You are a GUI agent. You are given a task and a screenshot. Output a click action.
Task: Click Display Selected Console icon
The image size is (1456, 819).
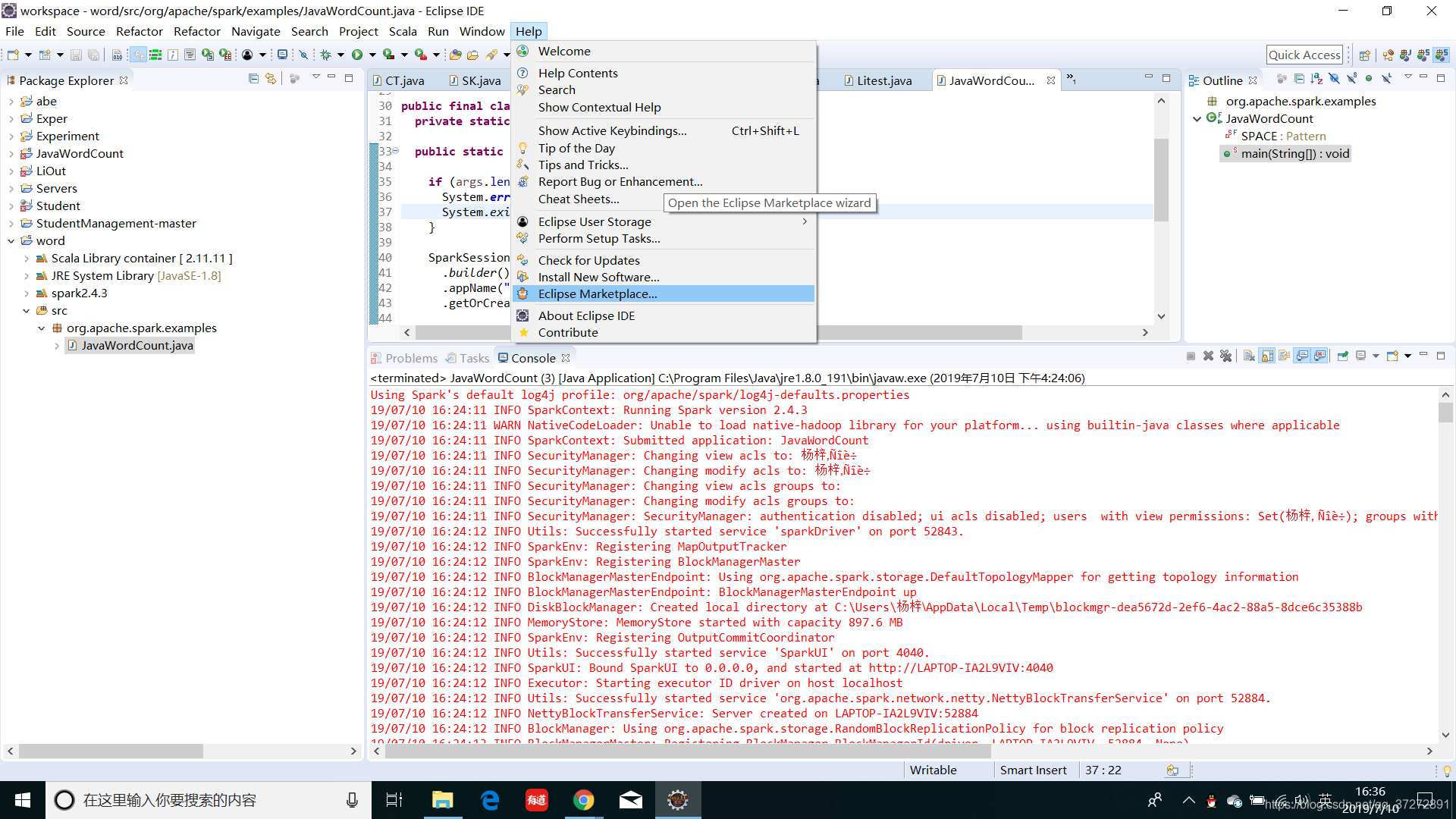(1360, 356)
